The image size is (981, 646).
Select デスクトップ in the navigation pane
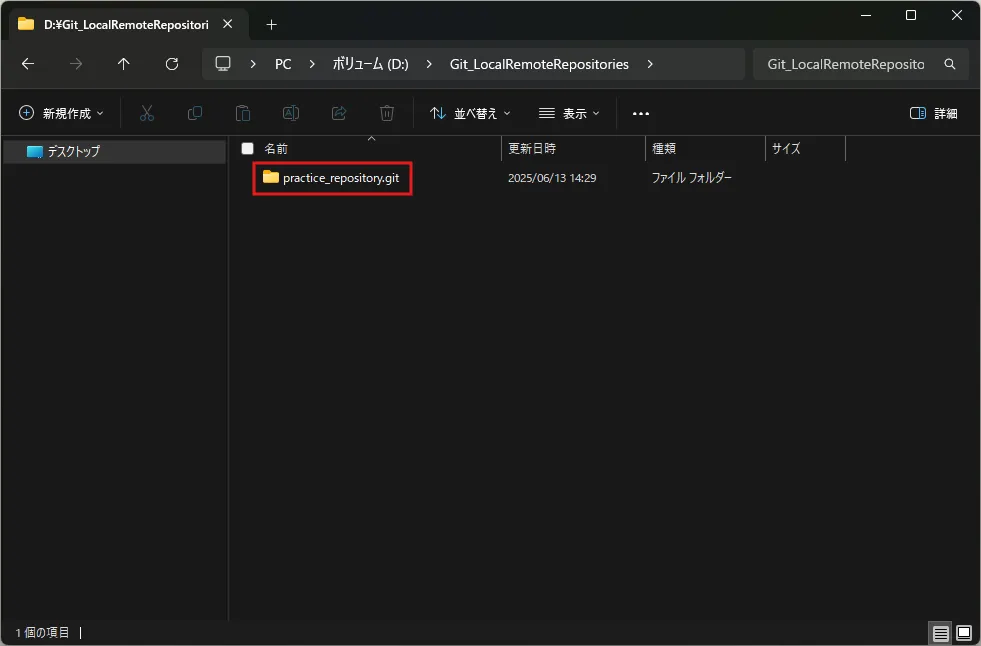pos(114,151)
